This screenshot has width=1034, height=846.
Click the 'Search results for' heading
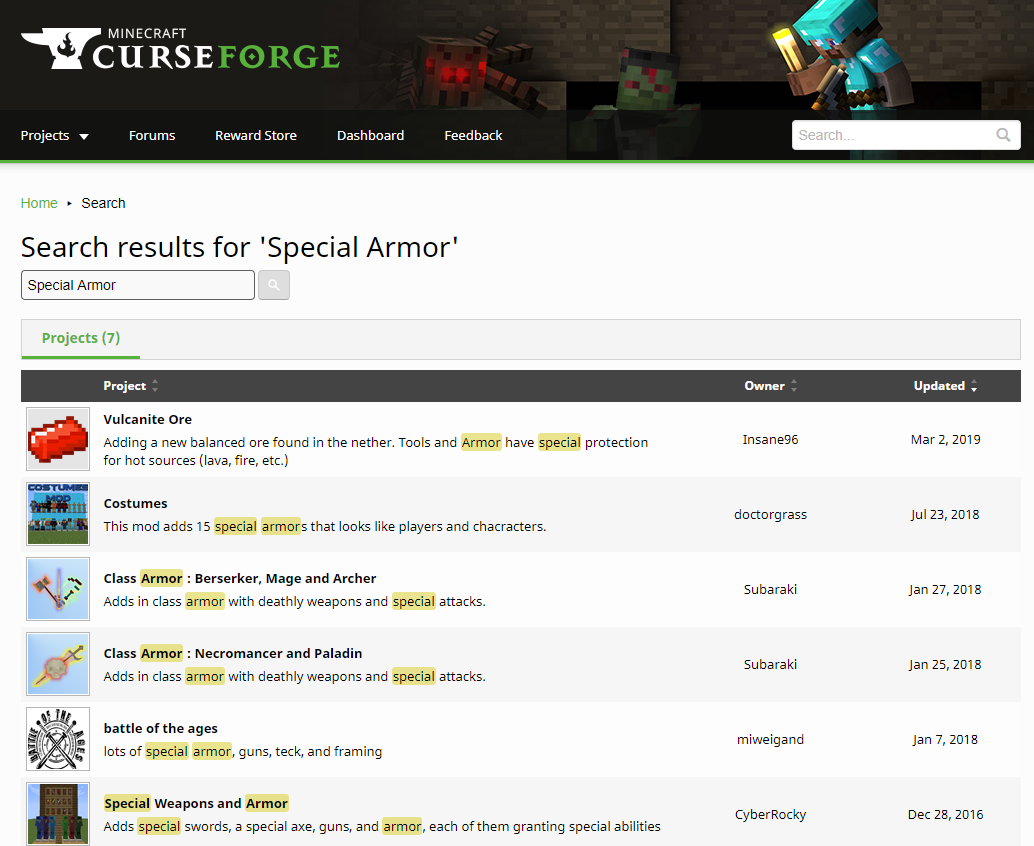pos(239,247)
